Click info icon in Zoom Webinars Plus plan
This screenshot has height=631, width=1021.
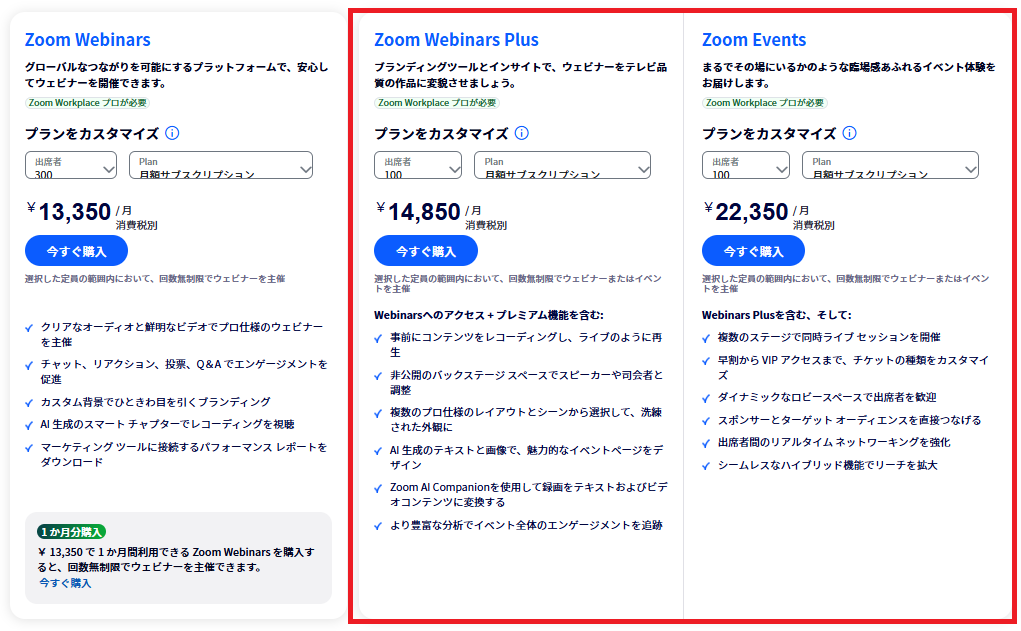521,133
